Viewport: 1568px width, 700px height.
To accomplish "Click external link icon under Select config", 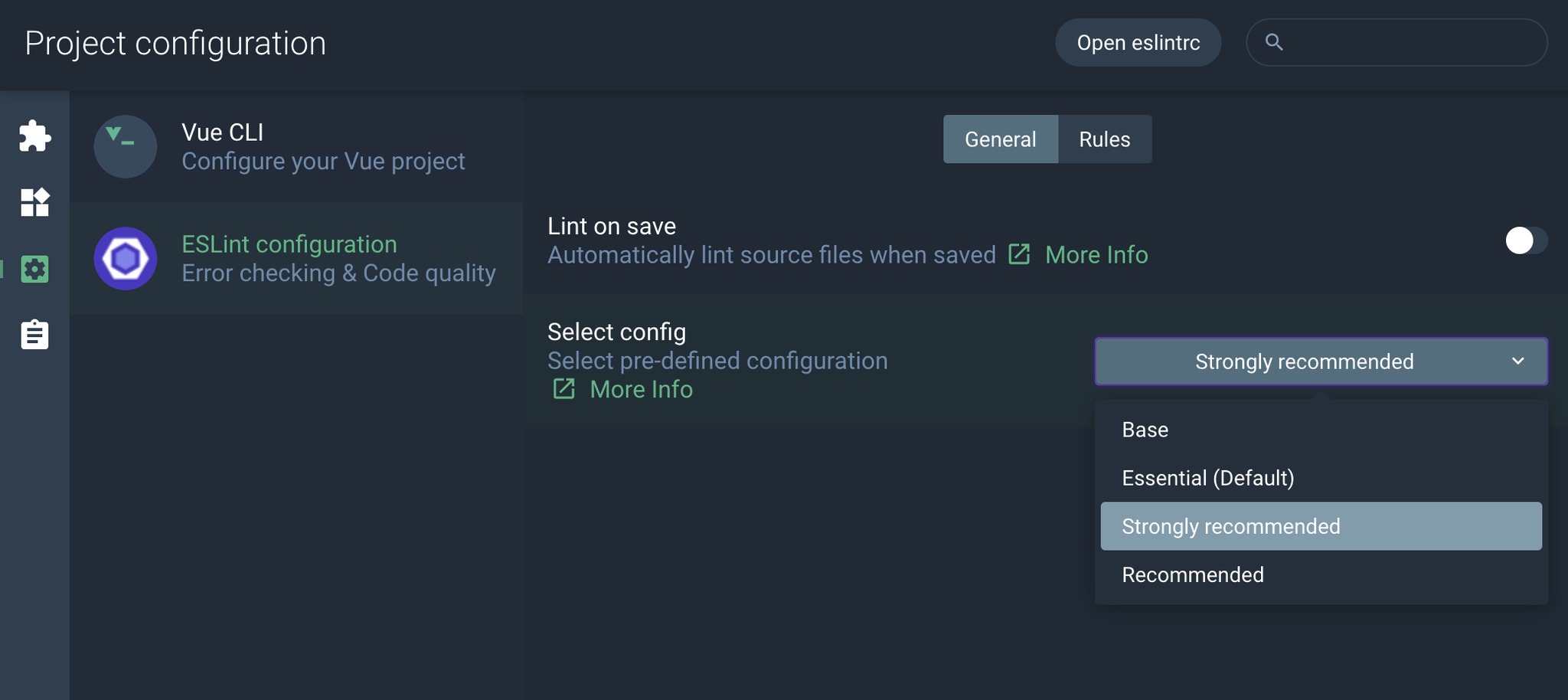I will point(564,389).
